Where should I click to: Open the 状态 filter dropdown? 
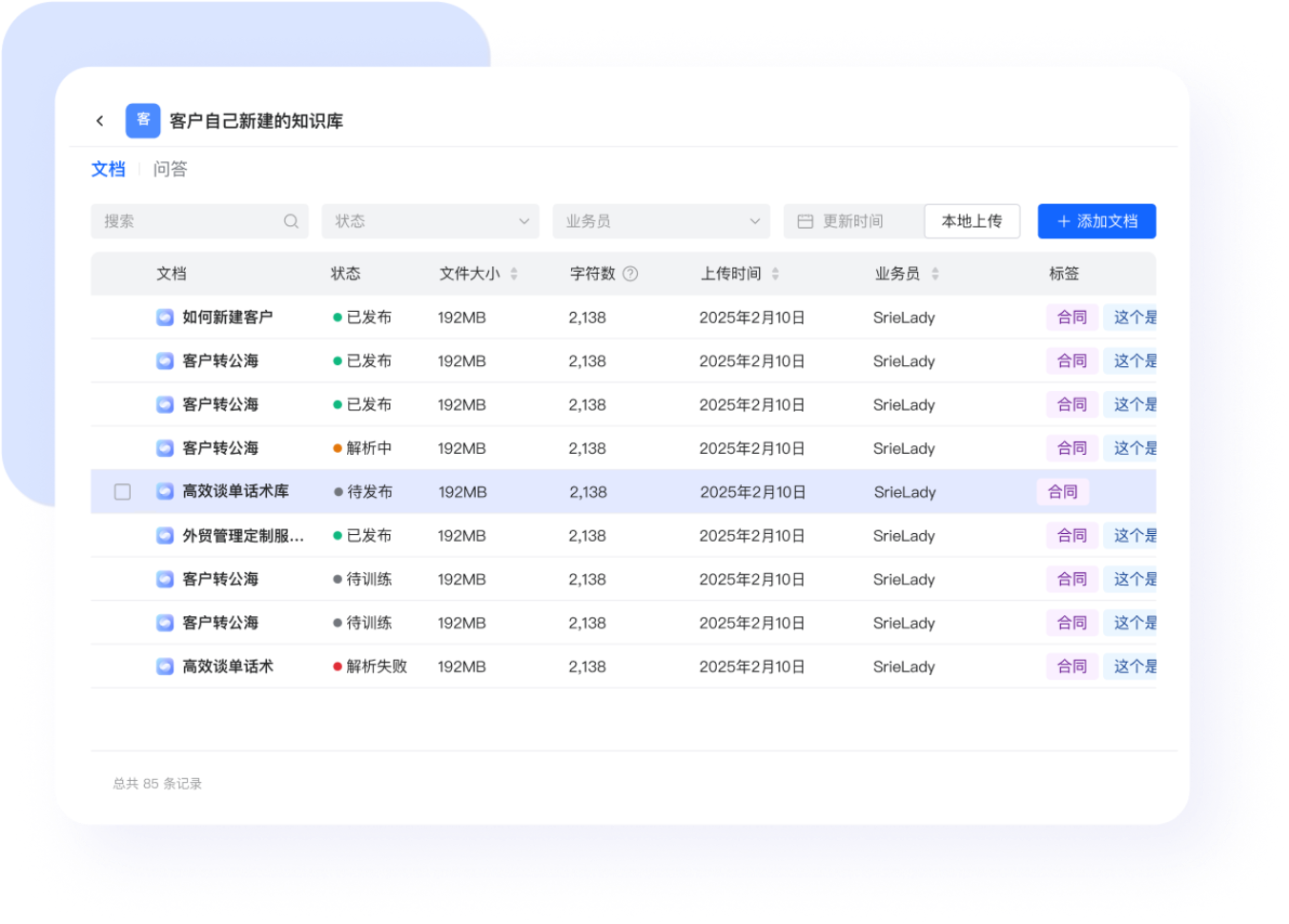430,221
